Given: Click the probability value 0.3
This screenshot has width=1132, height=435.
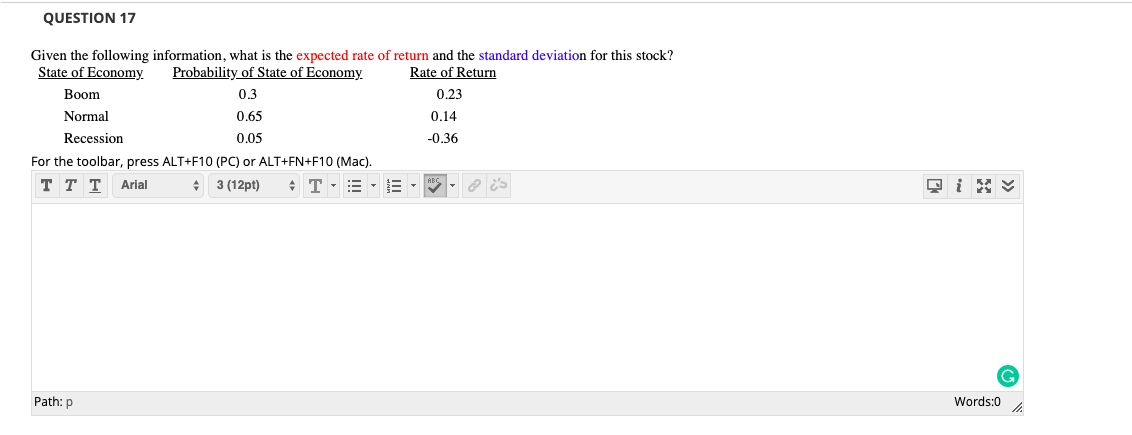Looking at the screenshot, I should [x=248, y=95].
